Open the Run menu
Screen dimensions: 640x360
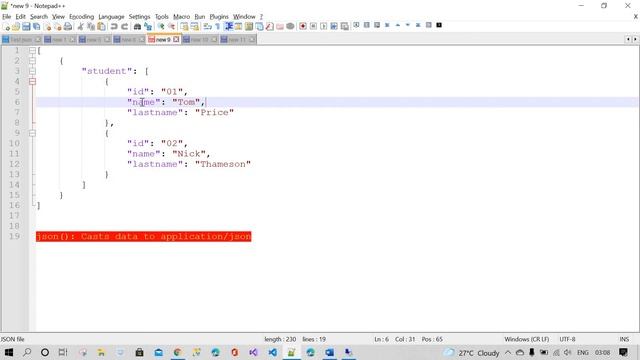[200, 17]
